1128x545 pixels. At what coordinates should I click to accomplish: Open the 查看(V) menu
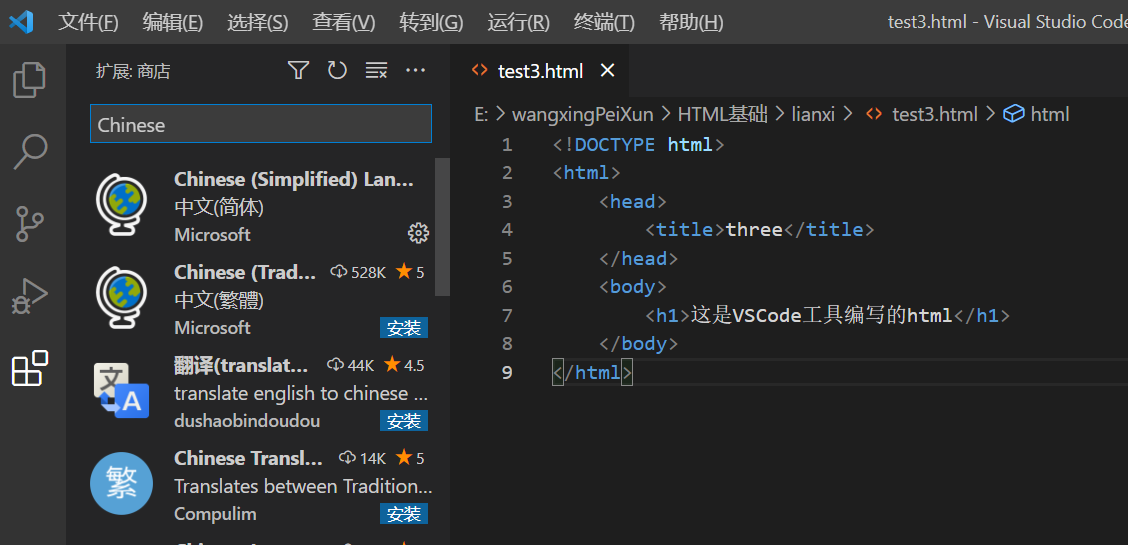343,22
